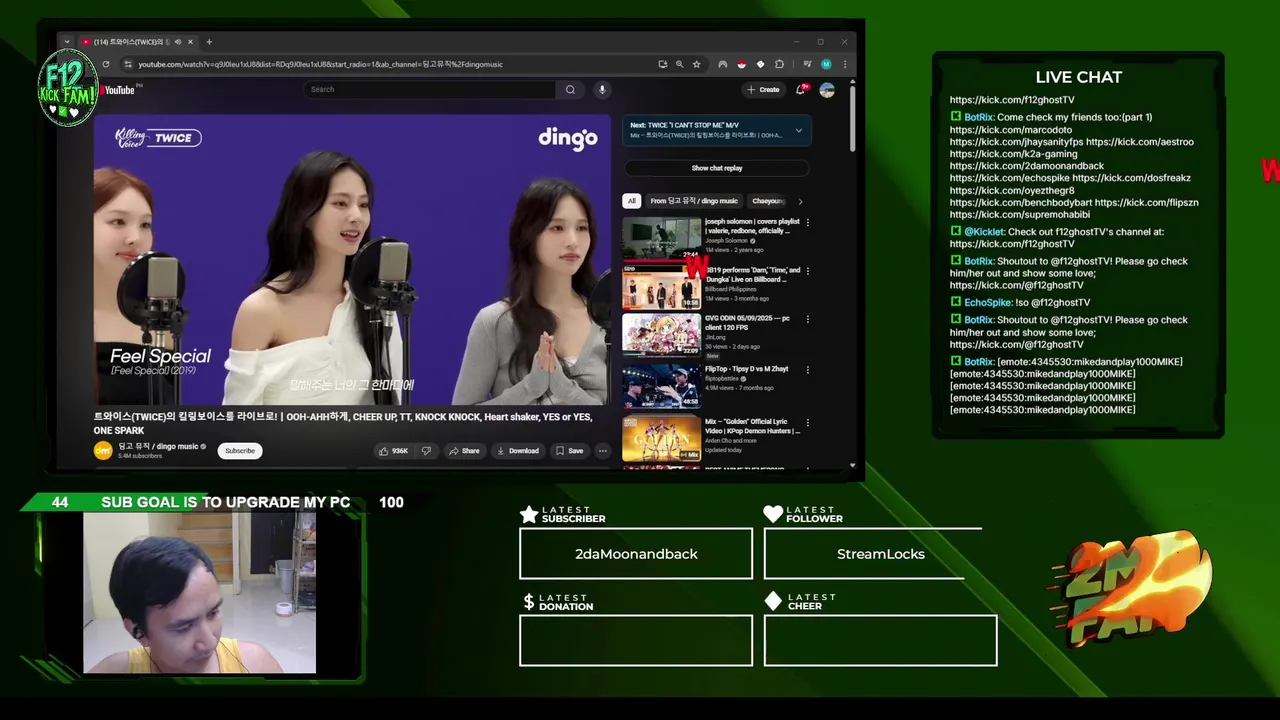
Task: Share the TWICE video
Action: [464, 451]
